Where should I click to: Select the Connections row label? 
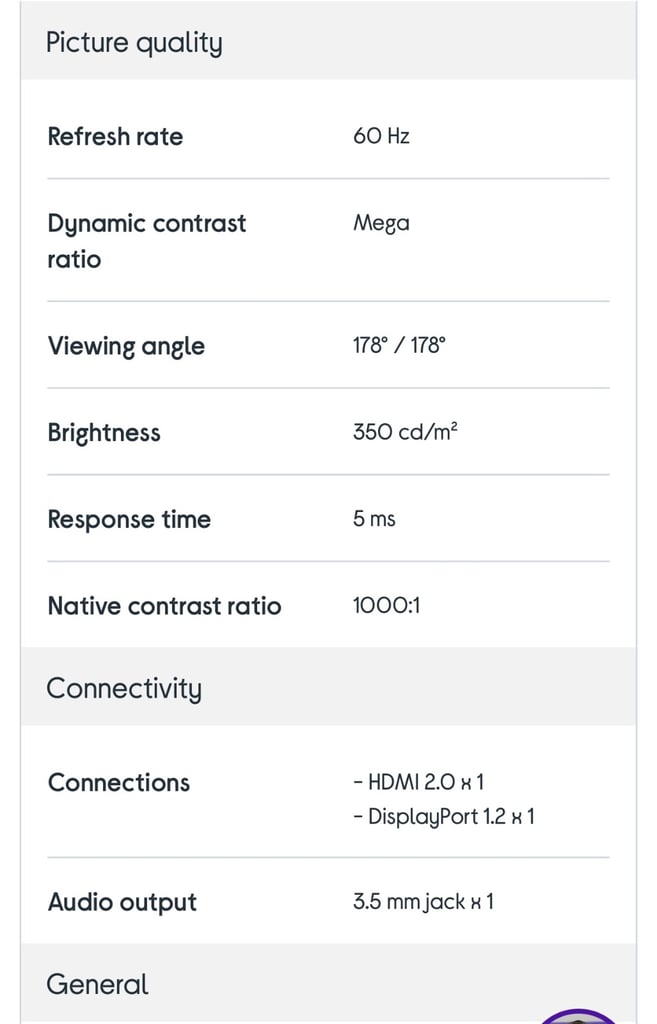[x=118, y=782]
